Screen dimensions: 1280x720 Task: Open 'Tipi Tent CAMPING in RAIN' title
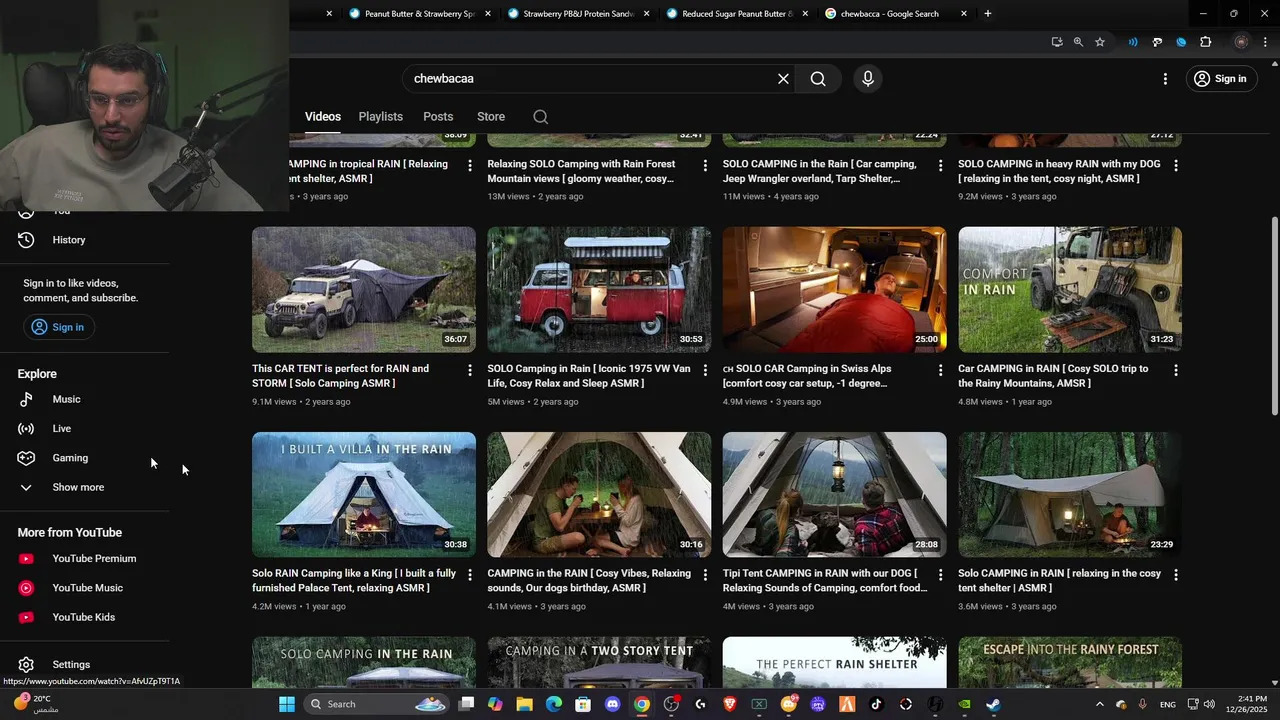point(825,581)
